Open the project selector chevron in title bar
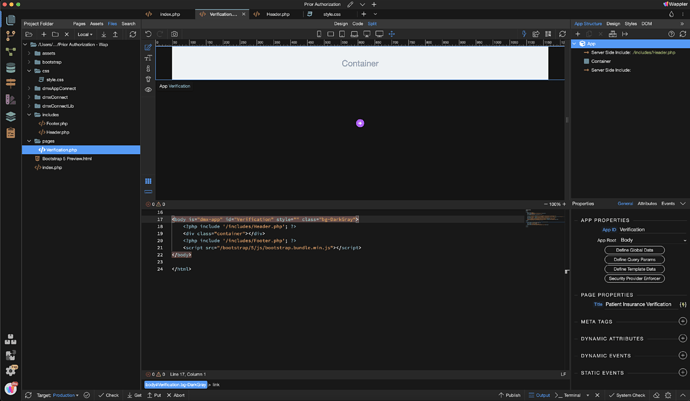Screen dimensions: 690x401 [x=362, y=4]
